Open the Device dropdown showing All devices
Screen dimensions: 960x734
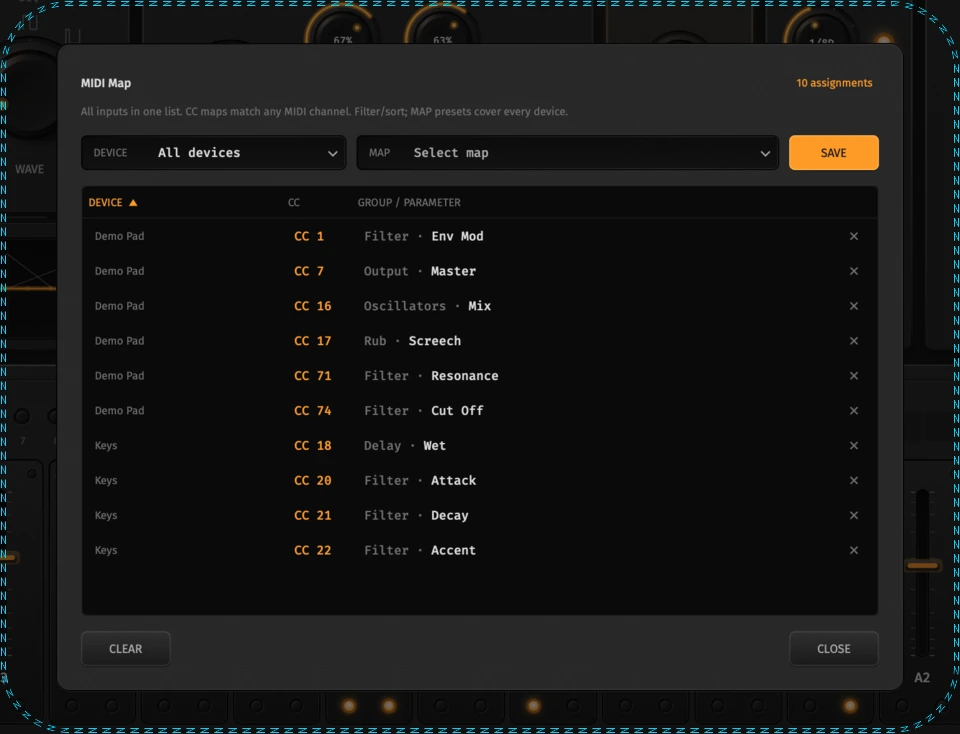[x=214, y=153]
